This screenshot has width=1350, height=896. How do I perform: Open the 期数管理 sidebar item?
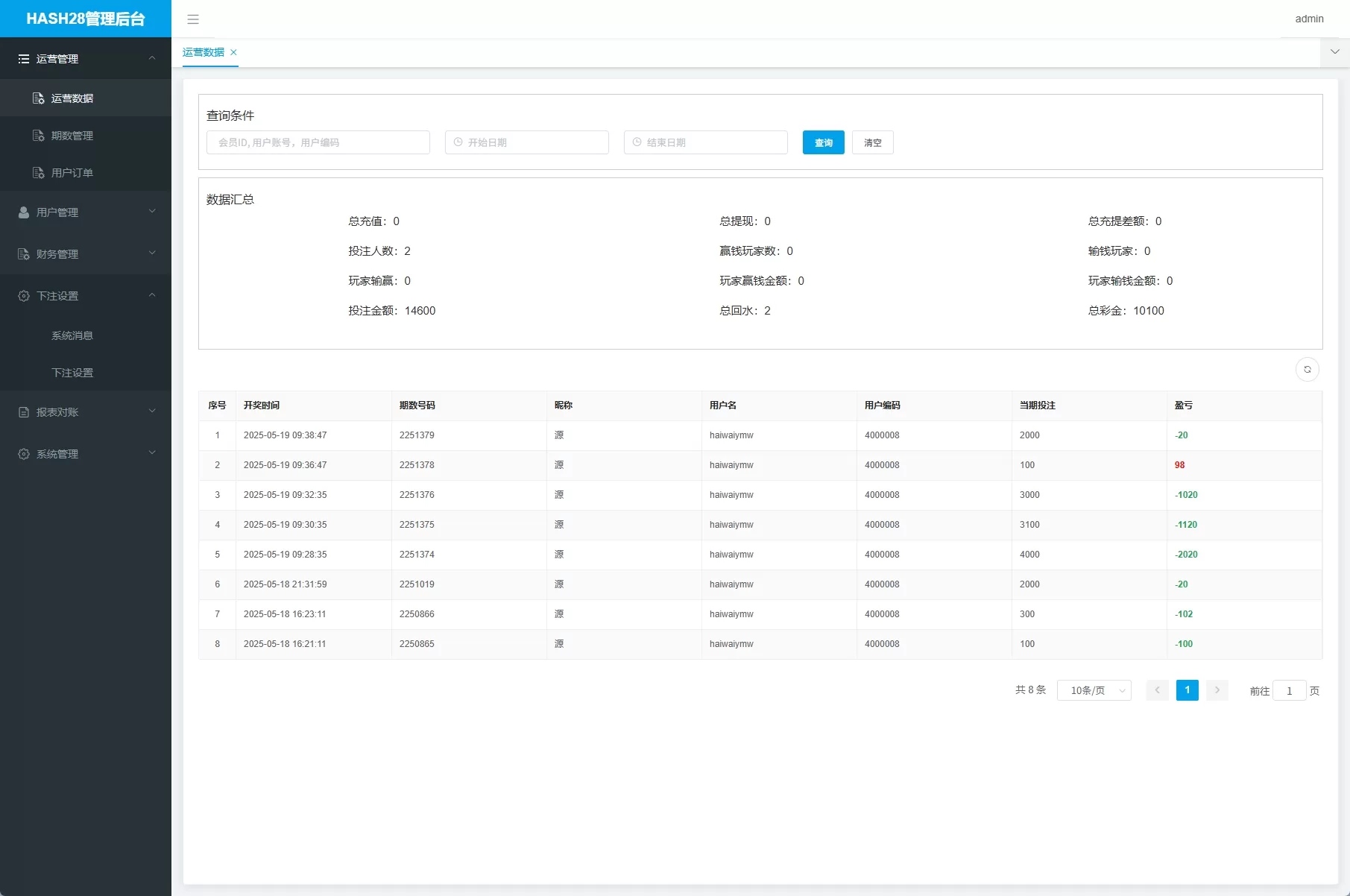(72, 136)
